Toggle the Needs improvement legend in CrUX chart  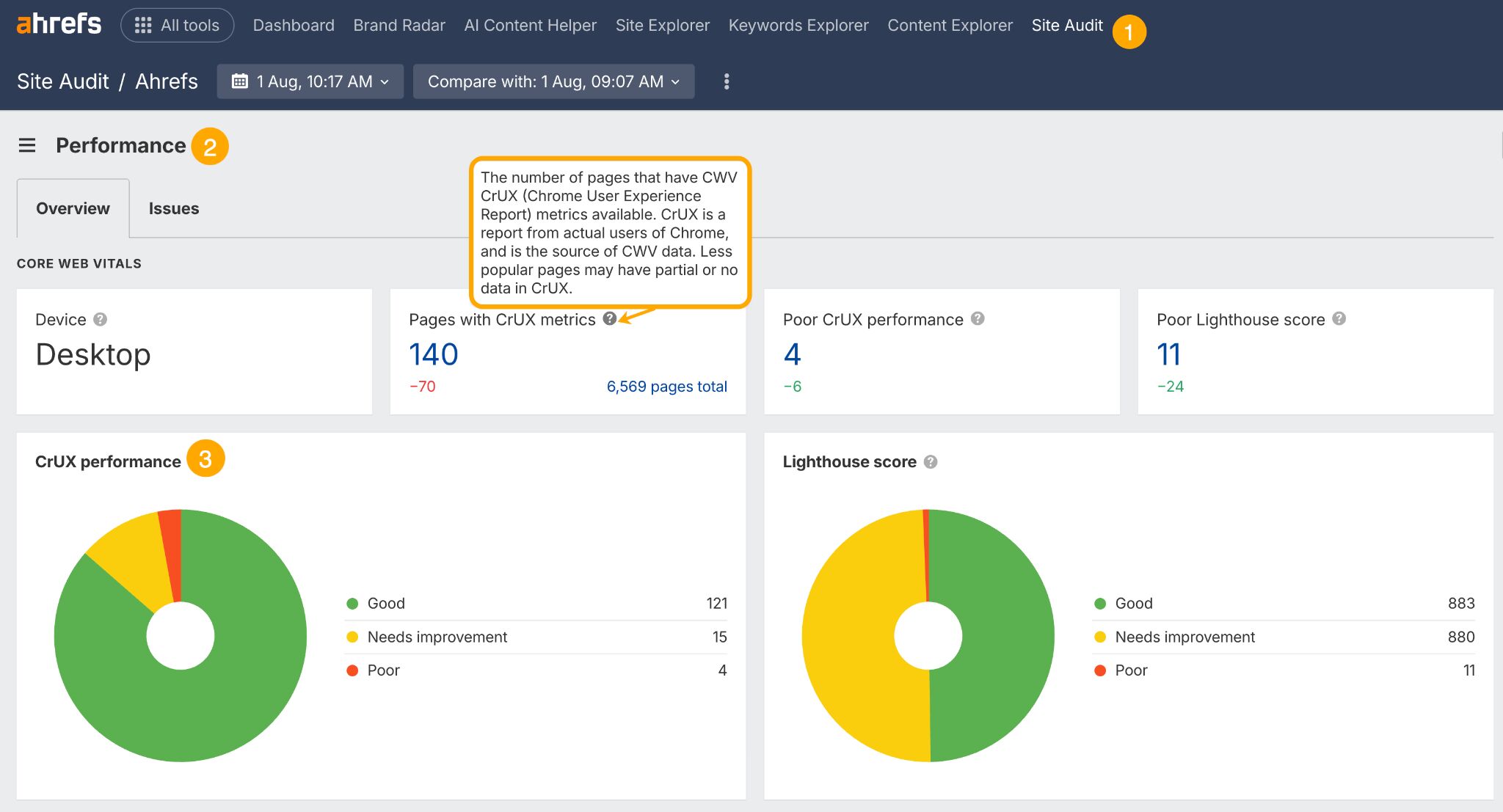pos(437,637)
